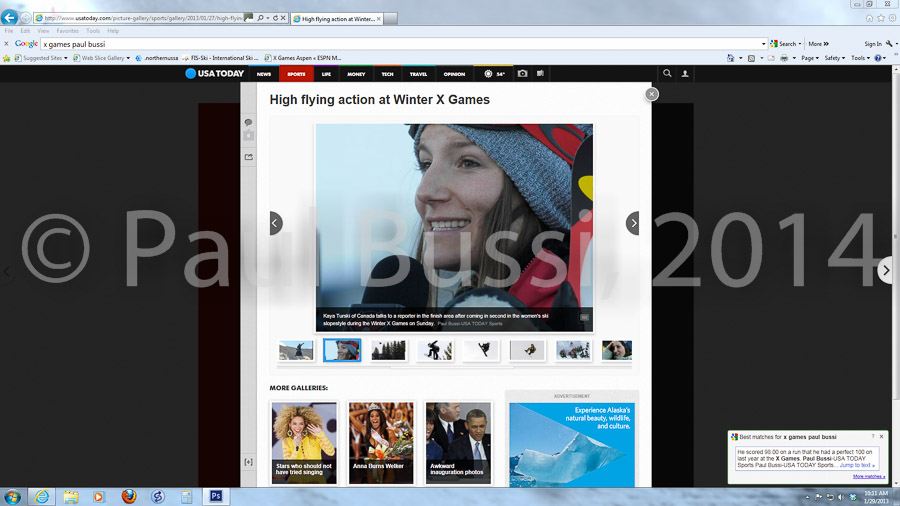Open IE settings gear icon at top right
Image resolution: width=900 pixels, height=506 pixels.
point(893,18)
